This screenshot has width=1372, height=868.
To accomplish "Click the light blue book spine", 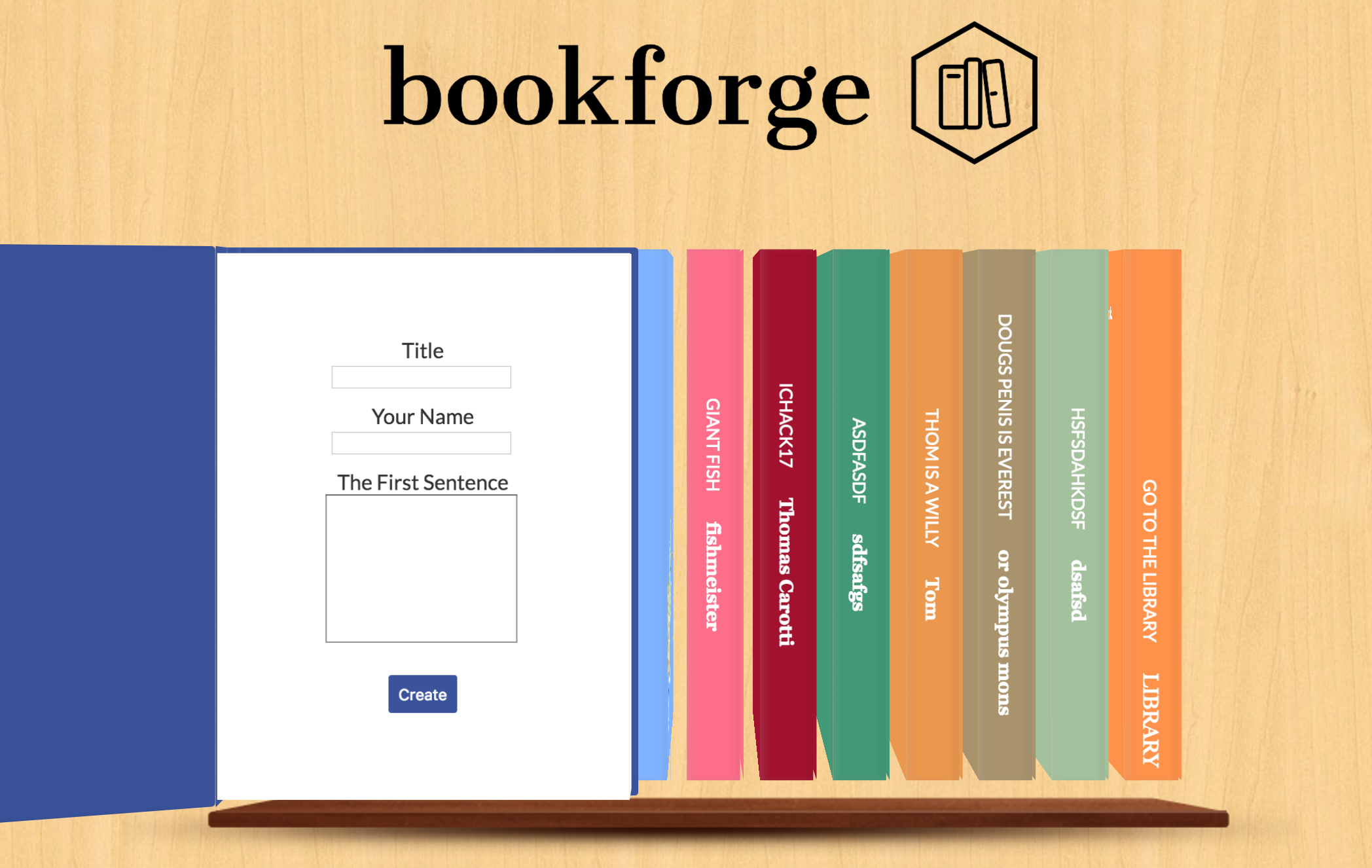I will (x=655, y=515).
